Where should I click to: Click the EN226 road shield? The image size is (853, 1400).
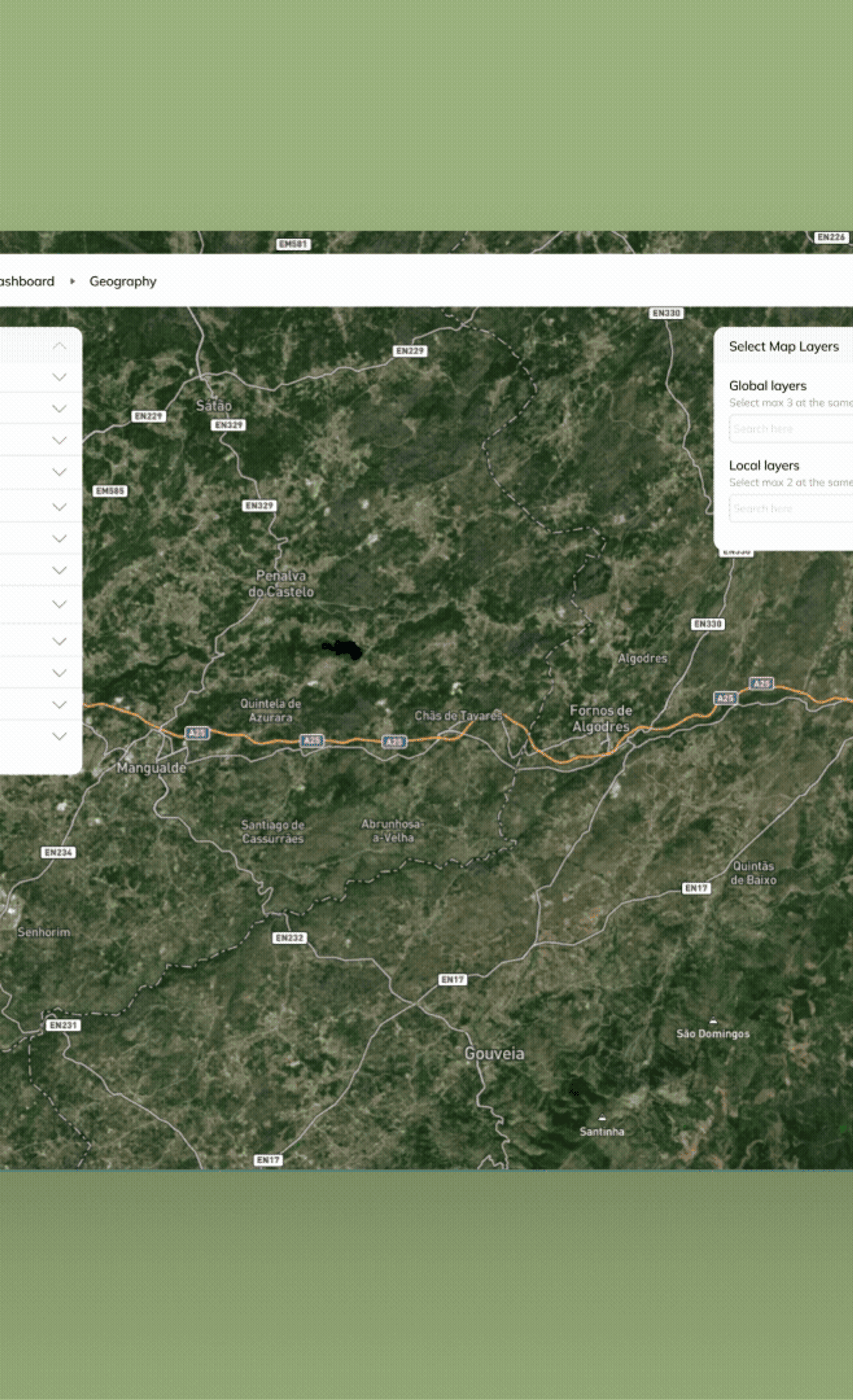point(831,237)
